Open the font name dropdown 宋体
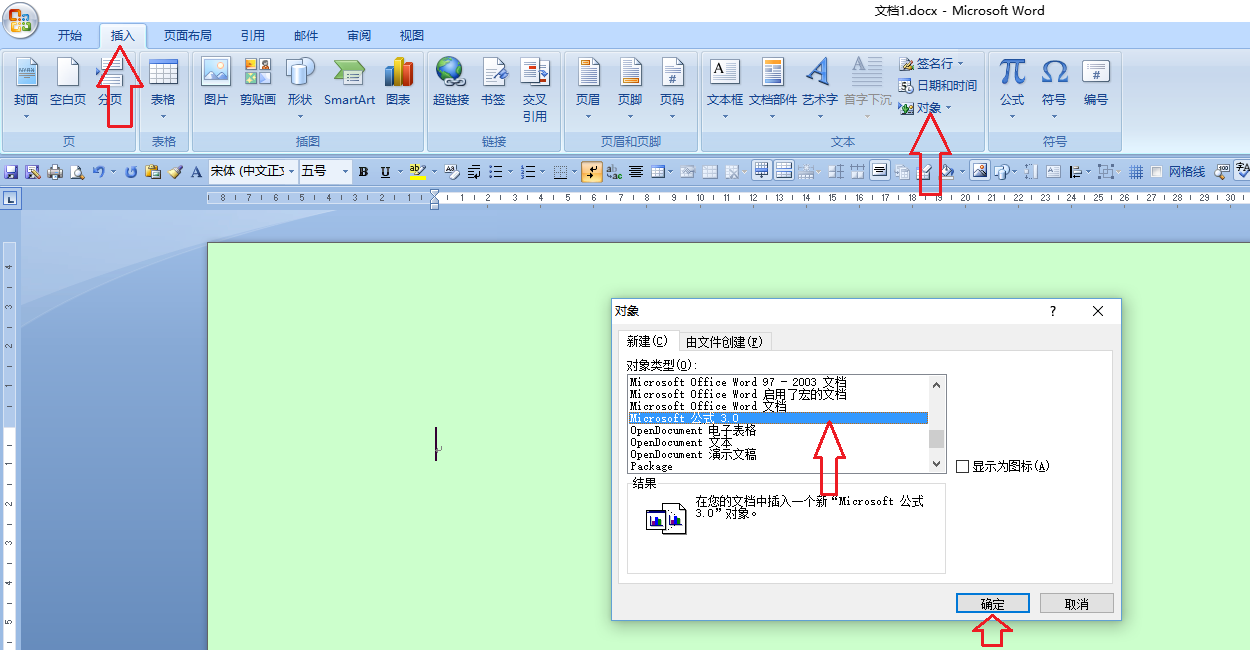The width and height of the screenshot is (1250, 650). point(292,172)
